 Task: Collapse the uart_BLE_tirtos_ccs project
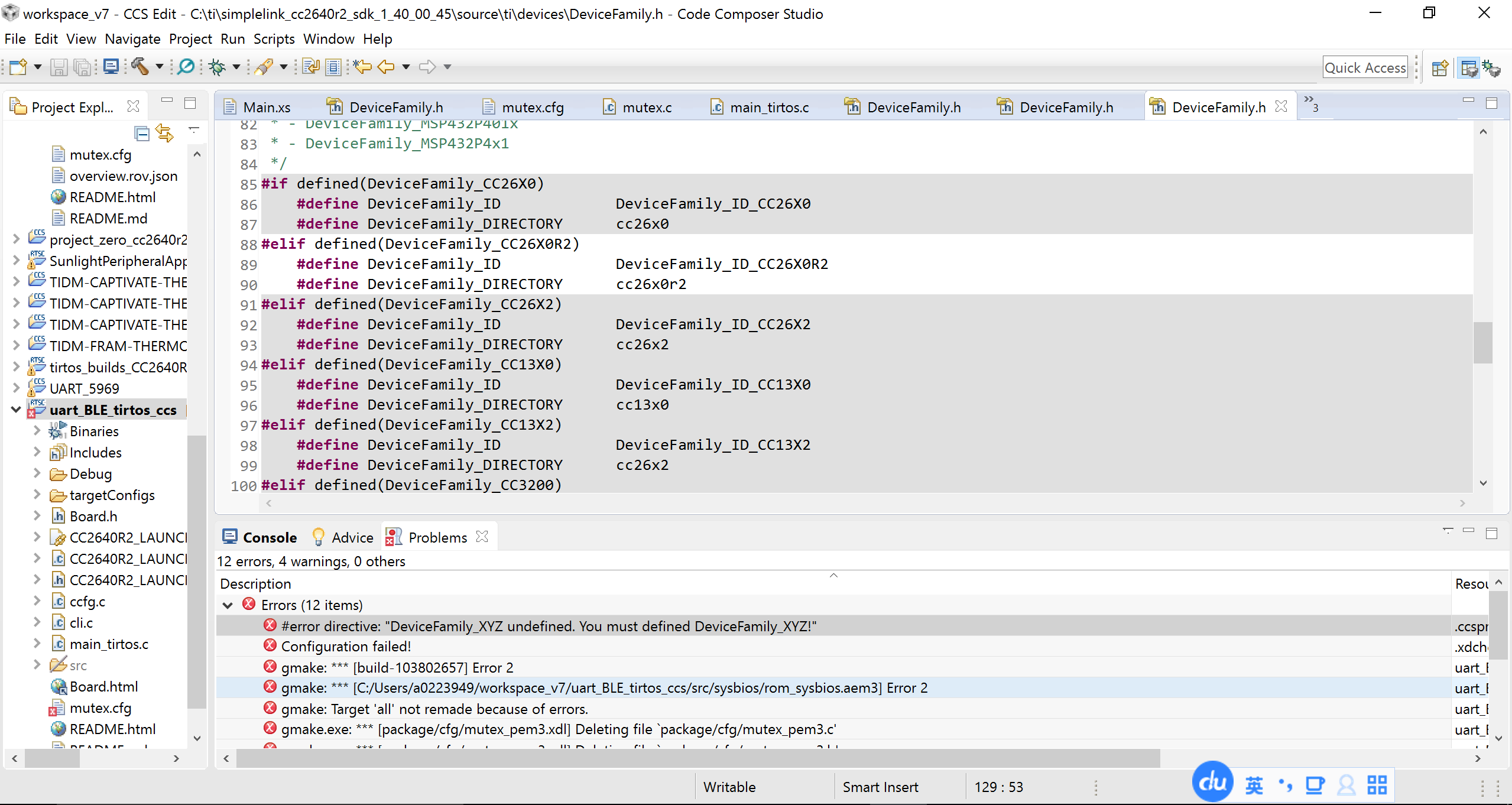pos(15,409)
